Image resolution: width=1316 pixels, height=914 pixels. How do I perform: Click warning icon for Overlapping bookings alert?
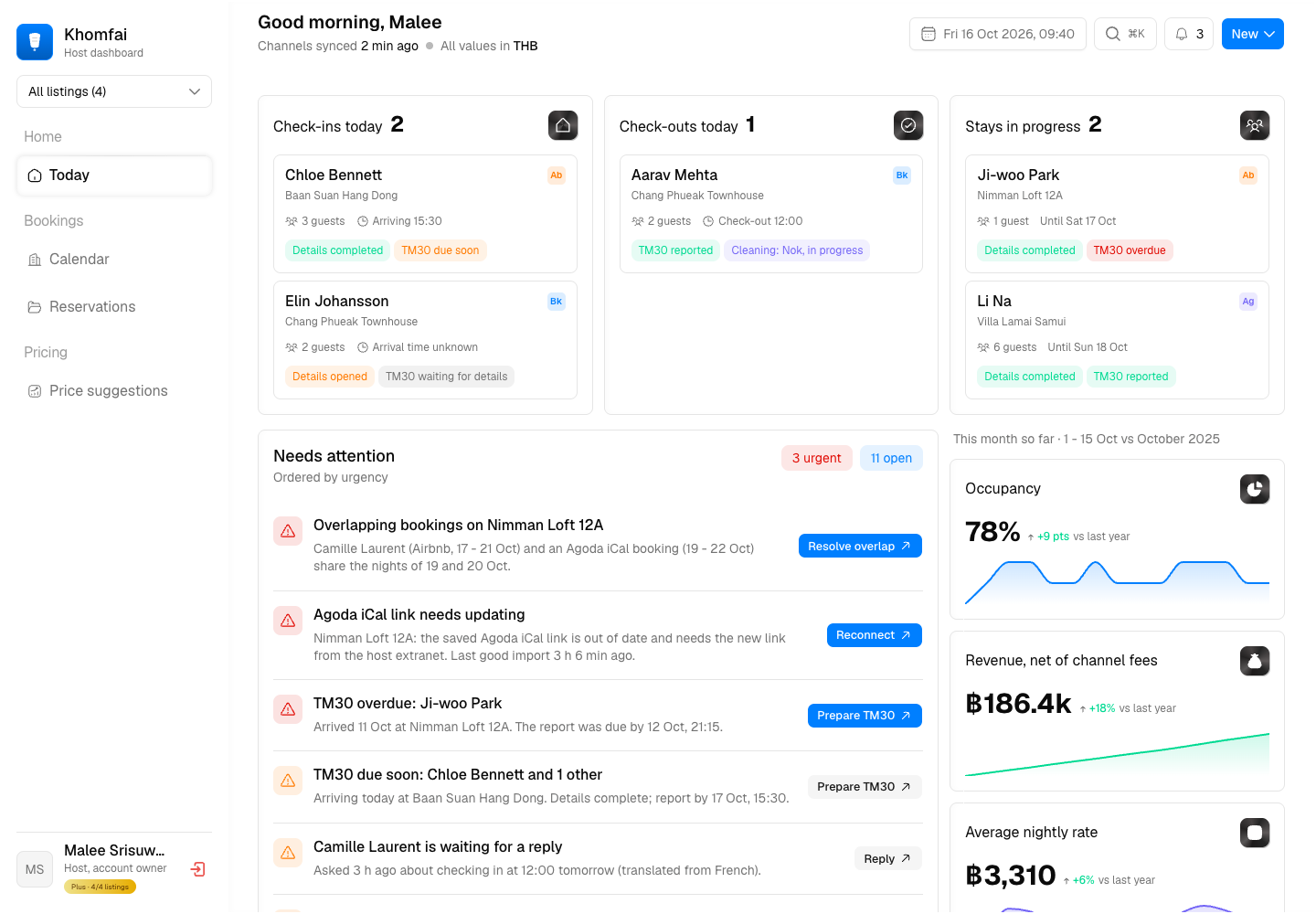pyautogui.click(x=288, y=531)
